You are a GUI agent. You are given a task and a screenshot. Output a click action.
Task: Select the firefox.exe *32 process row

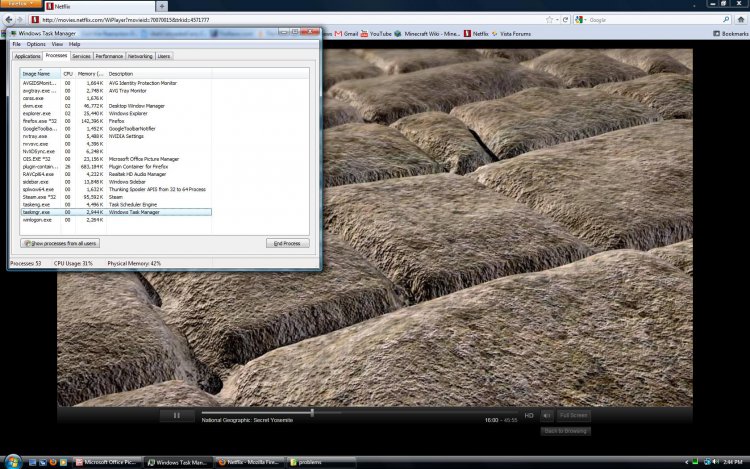tap(116, 121)
